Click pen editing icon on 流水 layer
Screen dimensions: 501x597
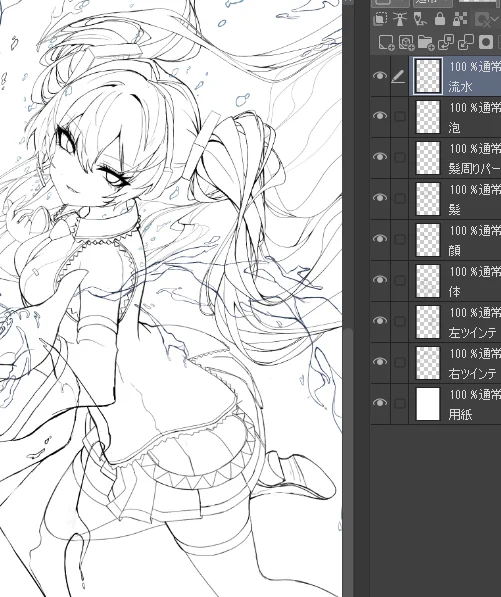point(398,77)
